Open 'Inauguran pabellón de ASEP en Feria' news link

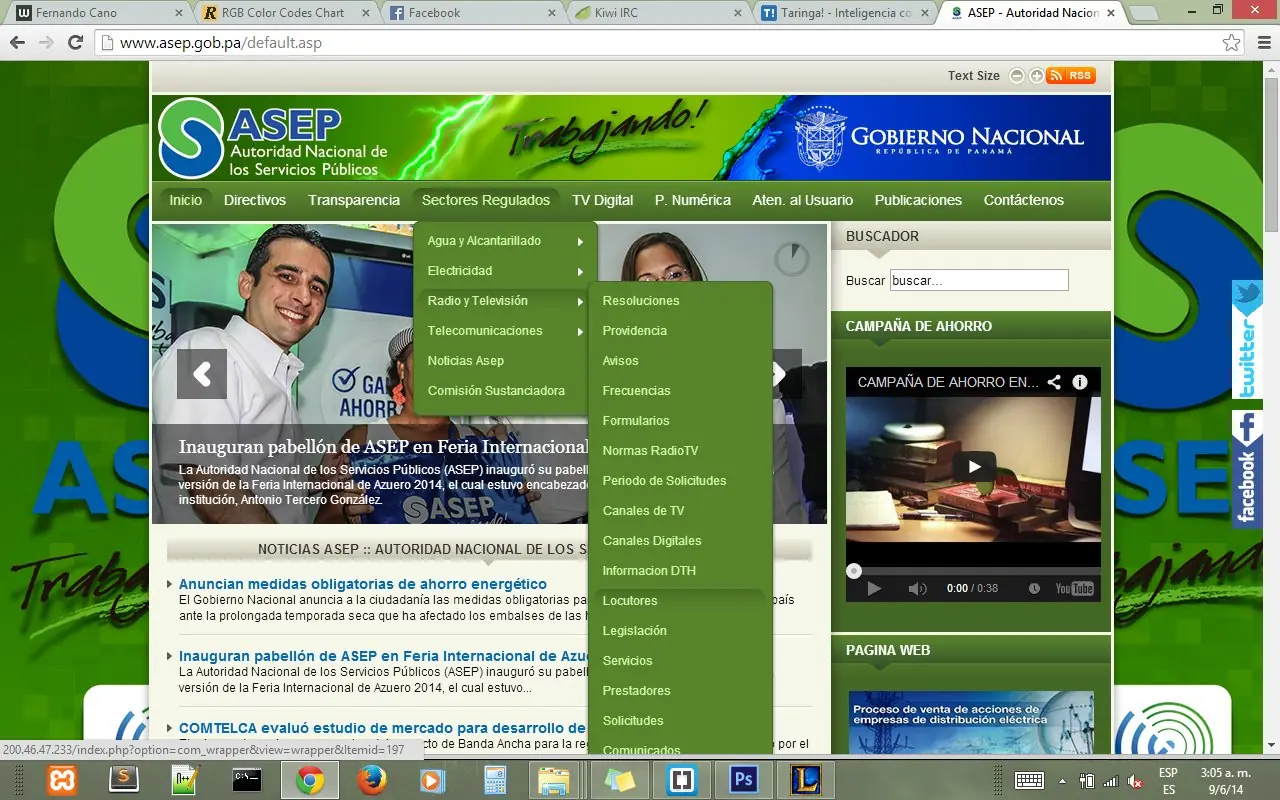(x=382, y=656)
